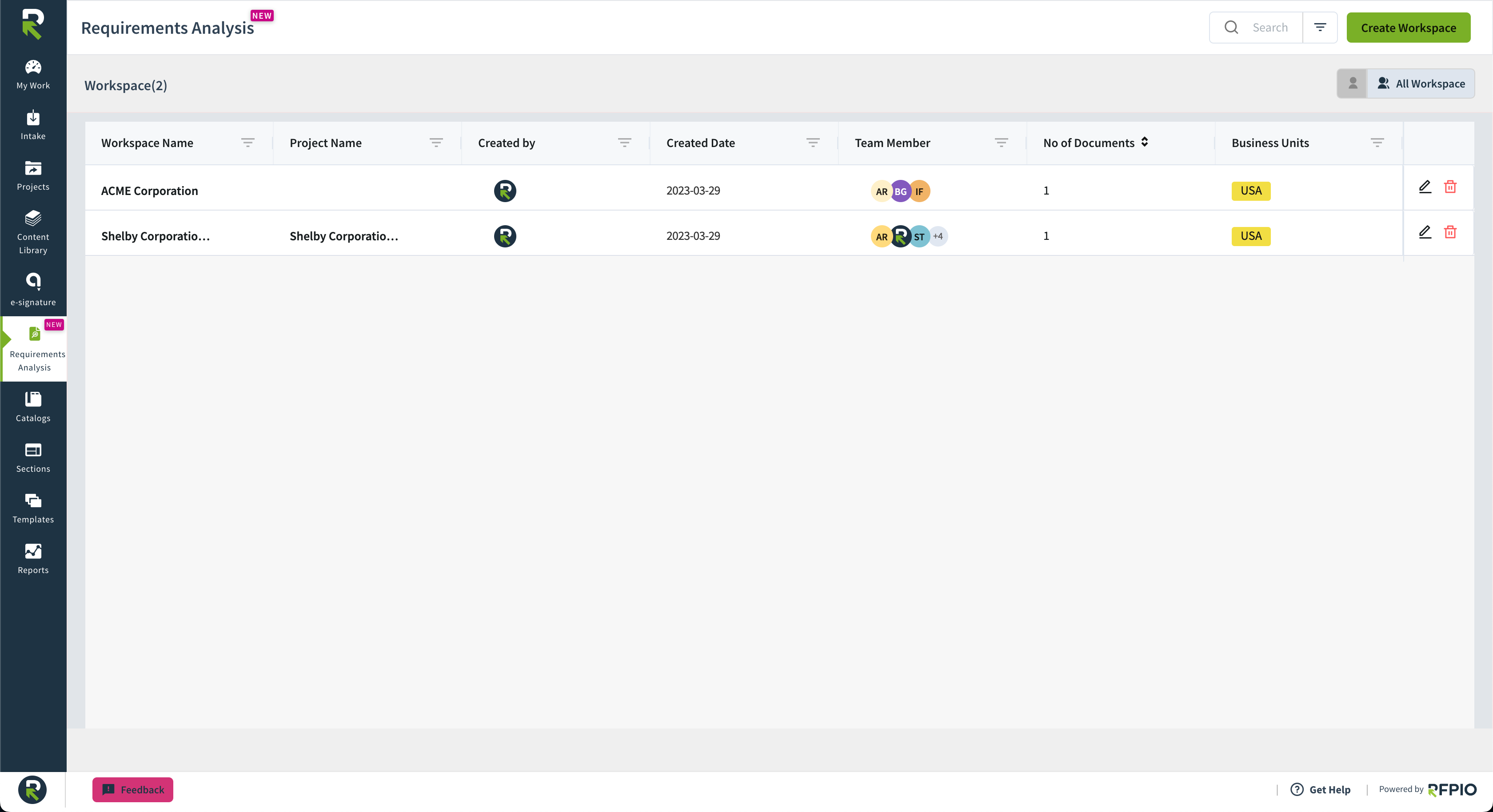Click document count in Shelby row
The height and width of the screenshot is (812, 1493).
click(x=1046, y=236)
